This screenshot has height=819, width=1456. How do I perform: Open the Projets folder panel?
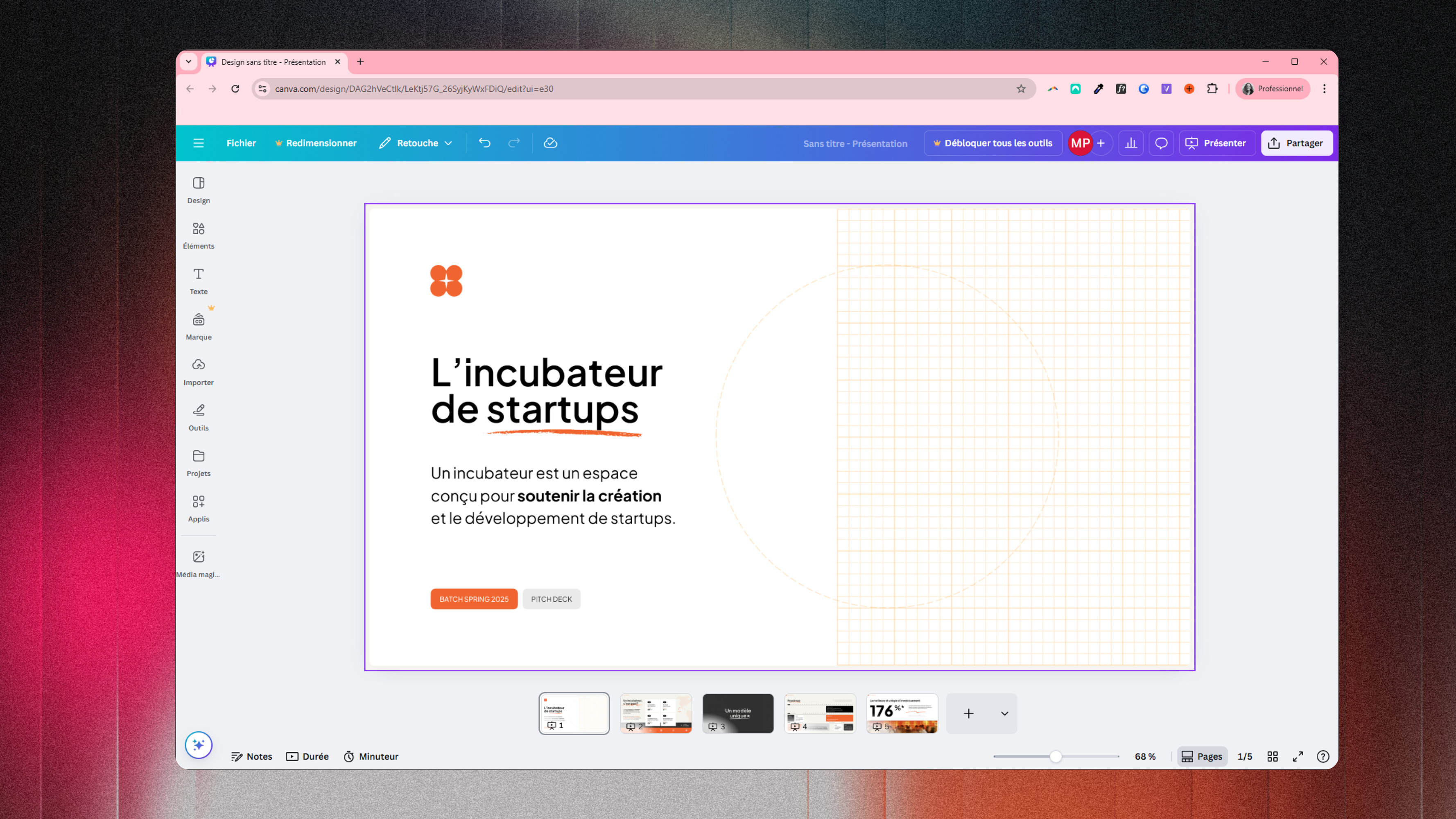click(199, 464)
